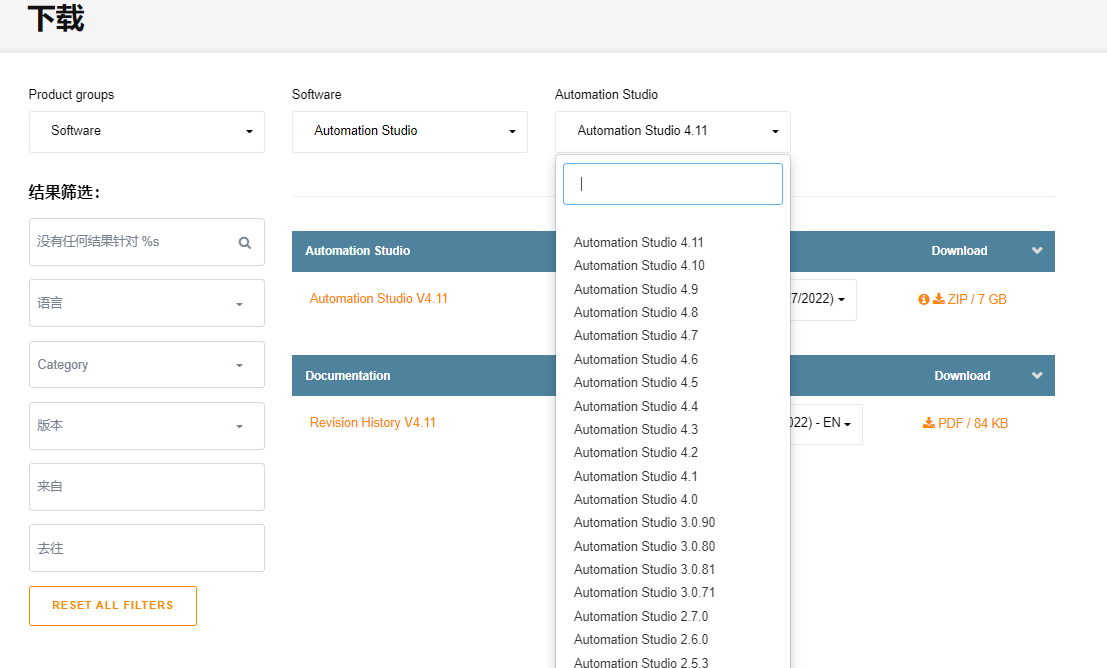
Task: Download the PDF / 84 KB file
Action: pos(965,424)
